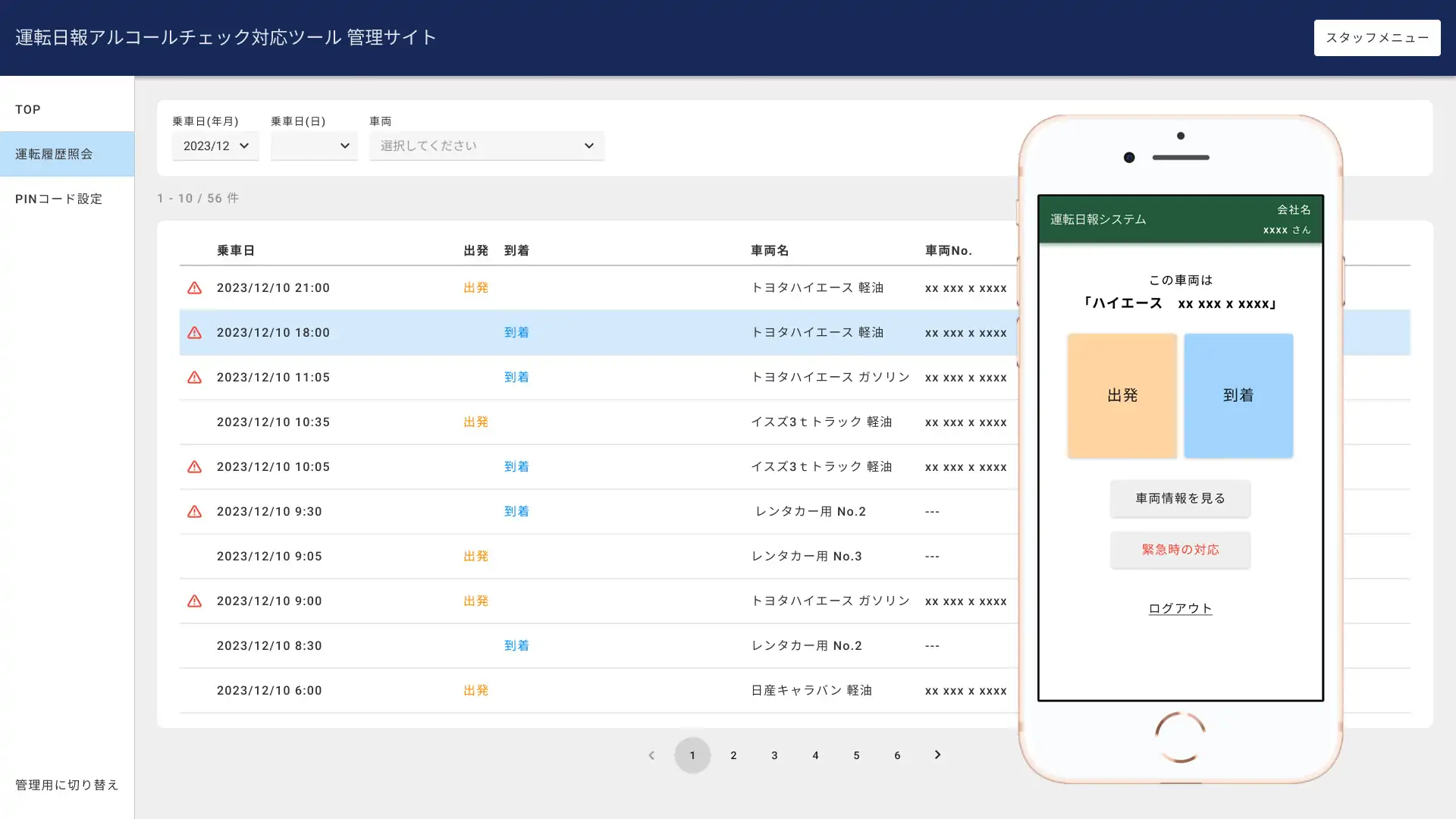Viewport: 1456px width, 819px height.
Task: Click the alert icon on 2023/12/10 21:00 row
Action: click(x=194, y=287)
